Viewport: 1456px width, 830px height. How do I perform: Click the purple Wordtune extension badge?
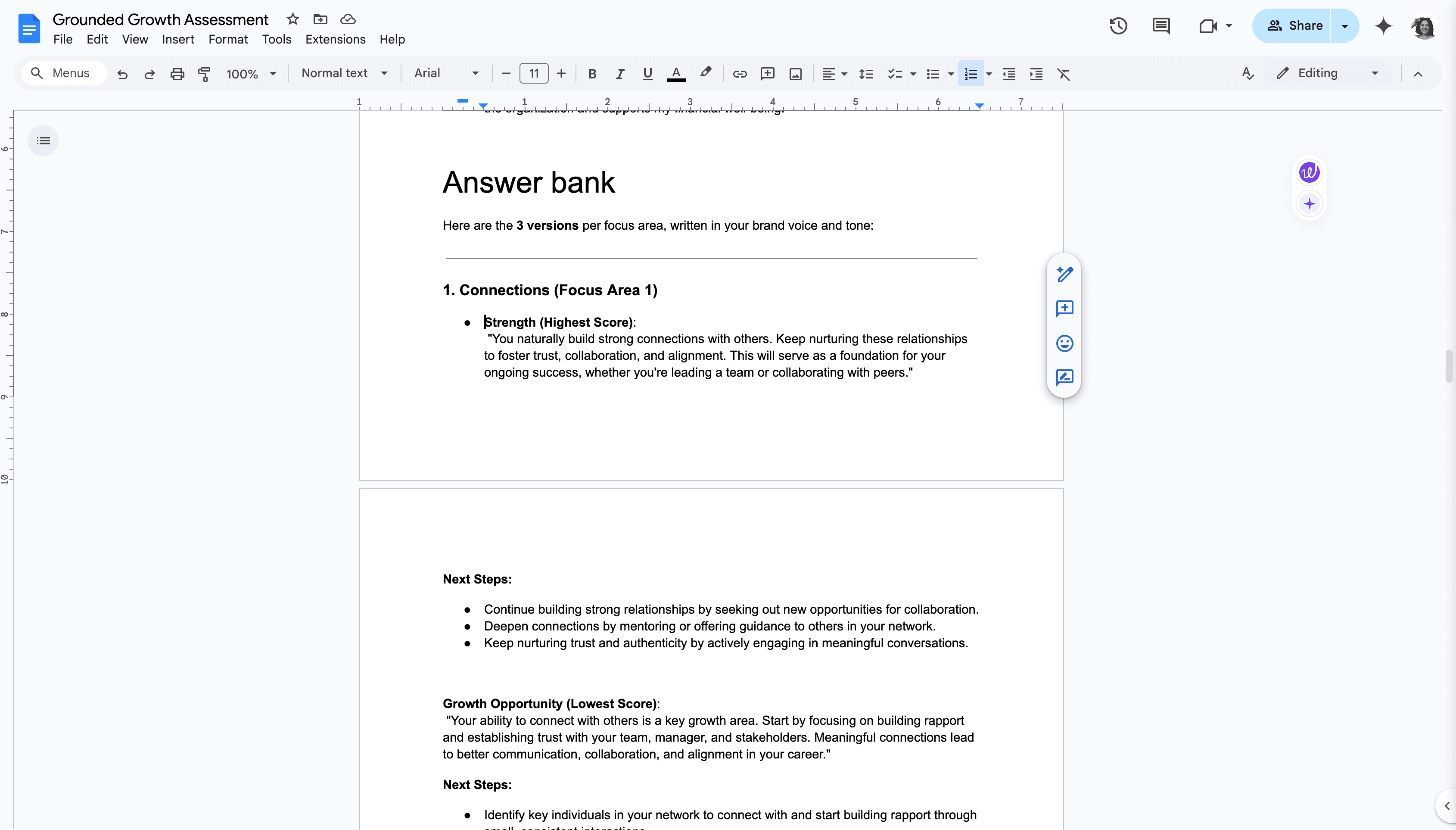[x=1309, y=172]
